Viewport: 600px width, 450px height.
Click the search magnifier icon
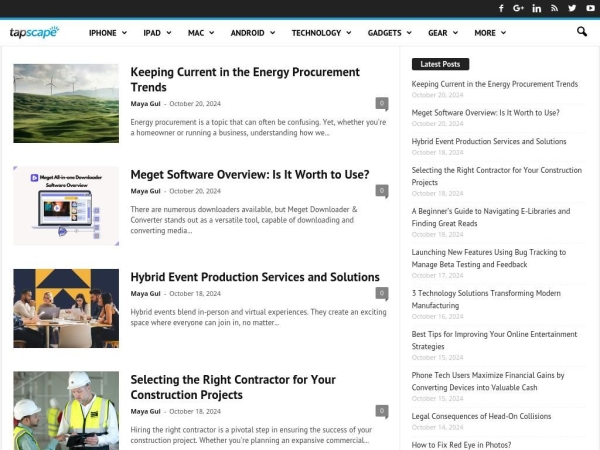coord(582,31)
